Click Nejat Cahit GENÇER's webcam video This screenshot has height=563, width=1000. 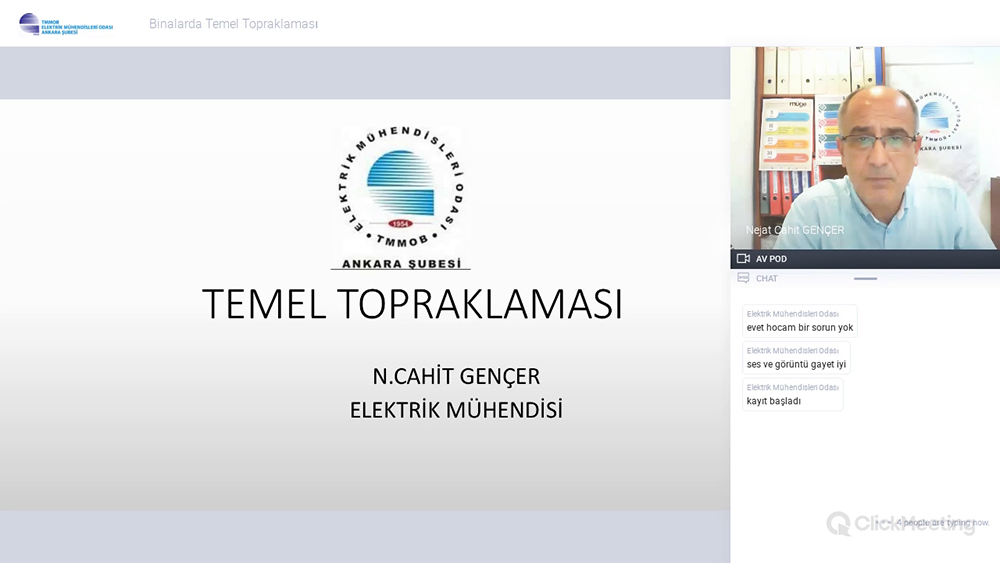coord(865,148)
